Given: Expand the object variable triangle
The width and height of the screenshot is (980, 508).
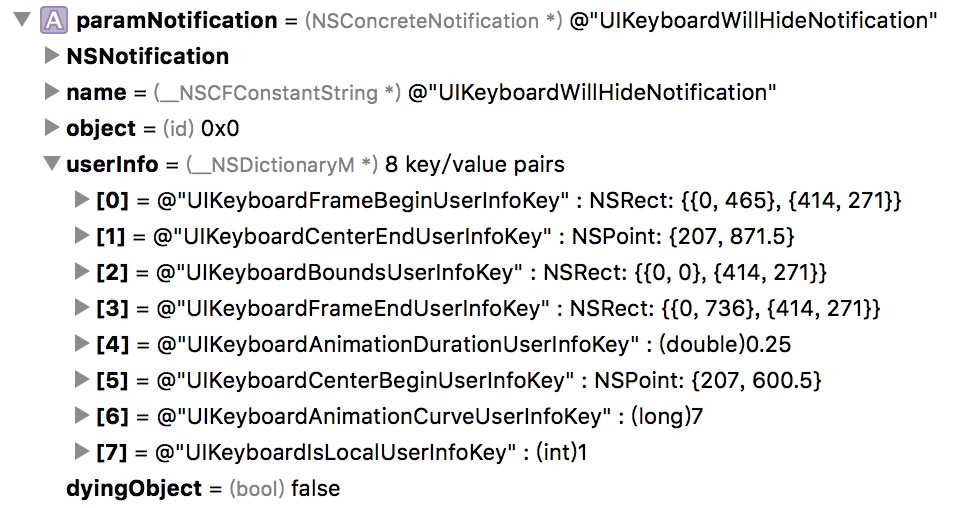Looking at the screenshot, I should [x=52, y=127].
